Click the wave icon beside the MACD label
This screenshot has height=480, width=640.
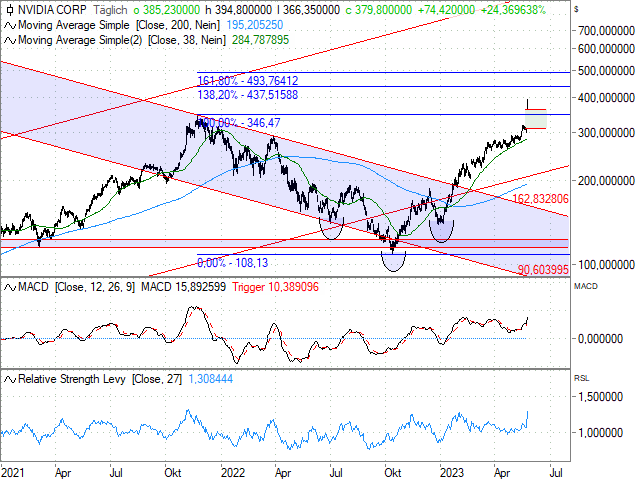10,287
